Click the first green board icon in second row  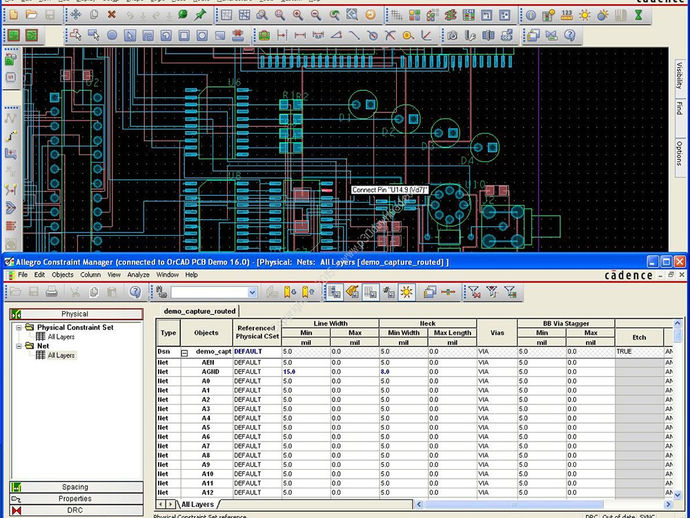[x=14, y=35]
